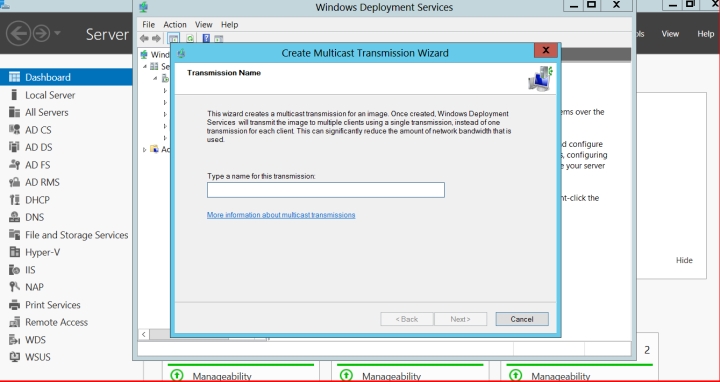Select the DNS icon in sidebar
This screenshot has height=382, width=720.
pyautogui.click(x=15, y=217)
